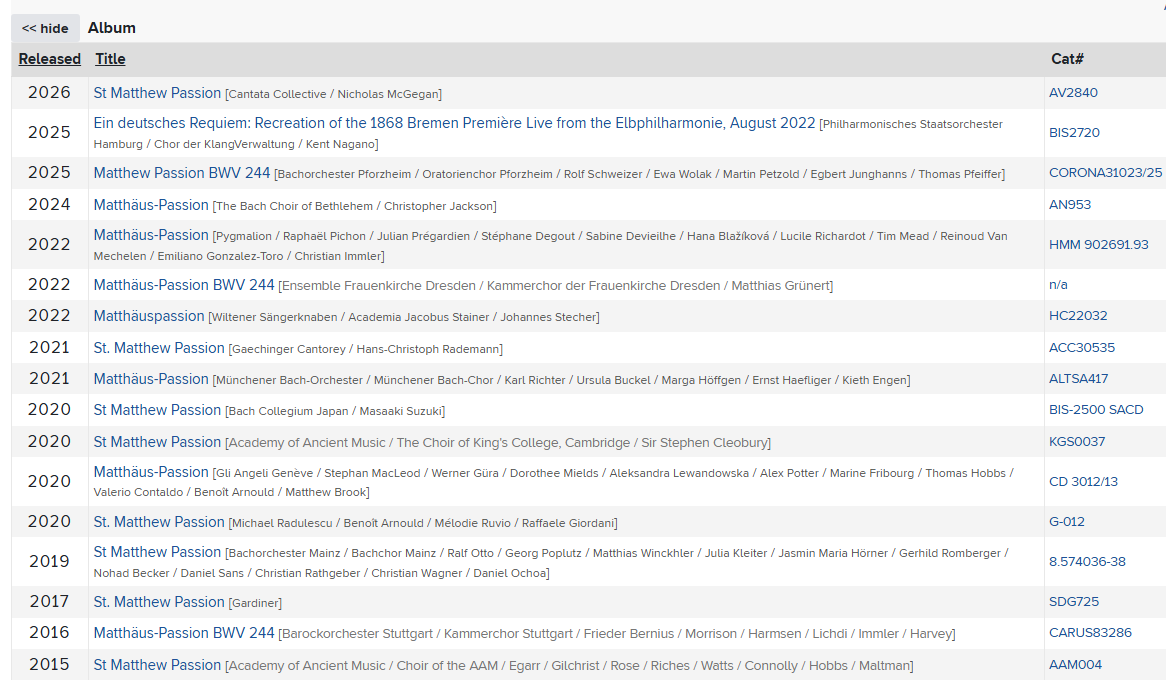Open St. Matthew Passion by Gaechinger Cantorey
The image size is (1166, 680).
[159, 347]
